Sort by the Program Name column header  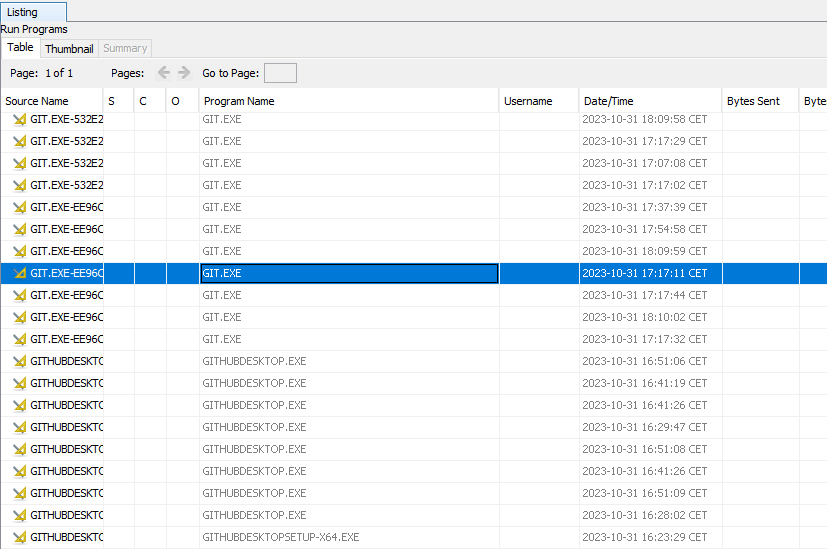[x=239, y=101]
